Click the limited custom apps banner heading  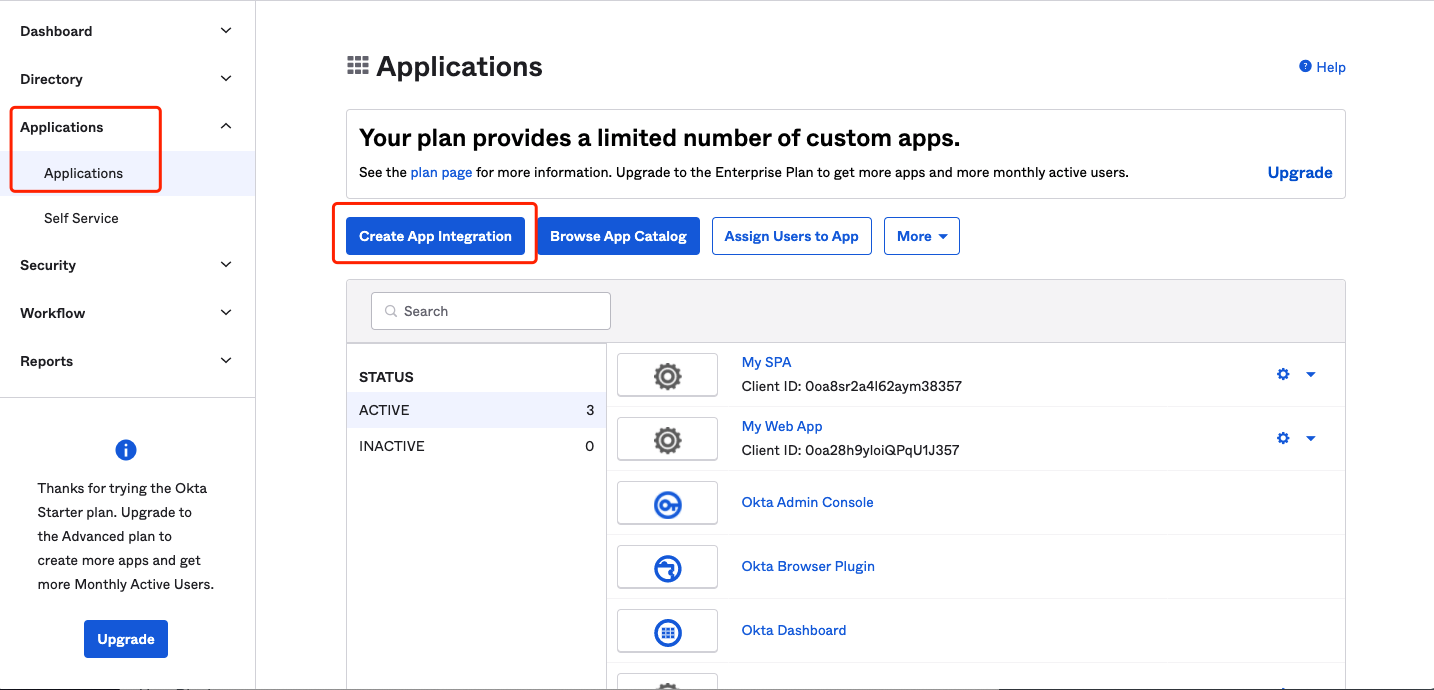659,138
